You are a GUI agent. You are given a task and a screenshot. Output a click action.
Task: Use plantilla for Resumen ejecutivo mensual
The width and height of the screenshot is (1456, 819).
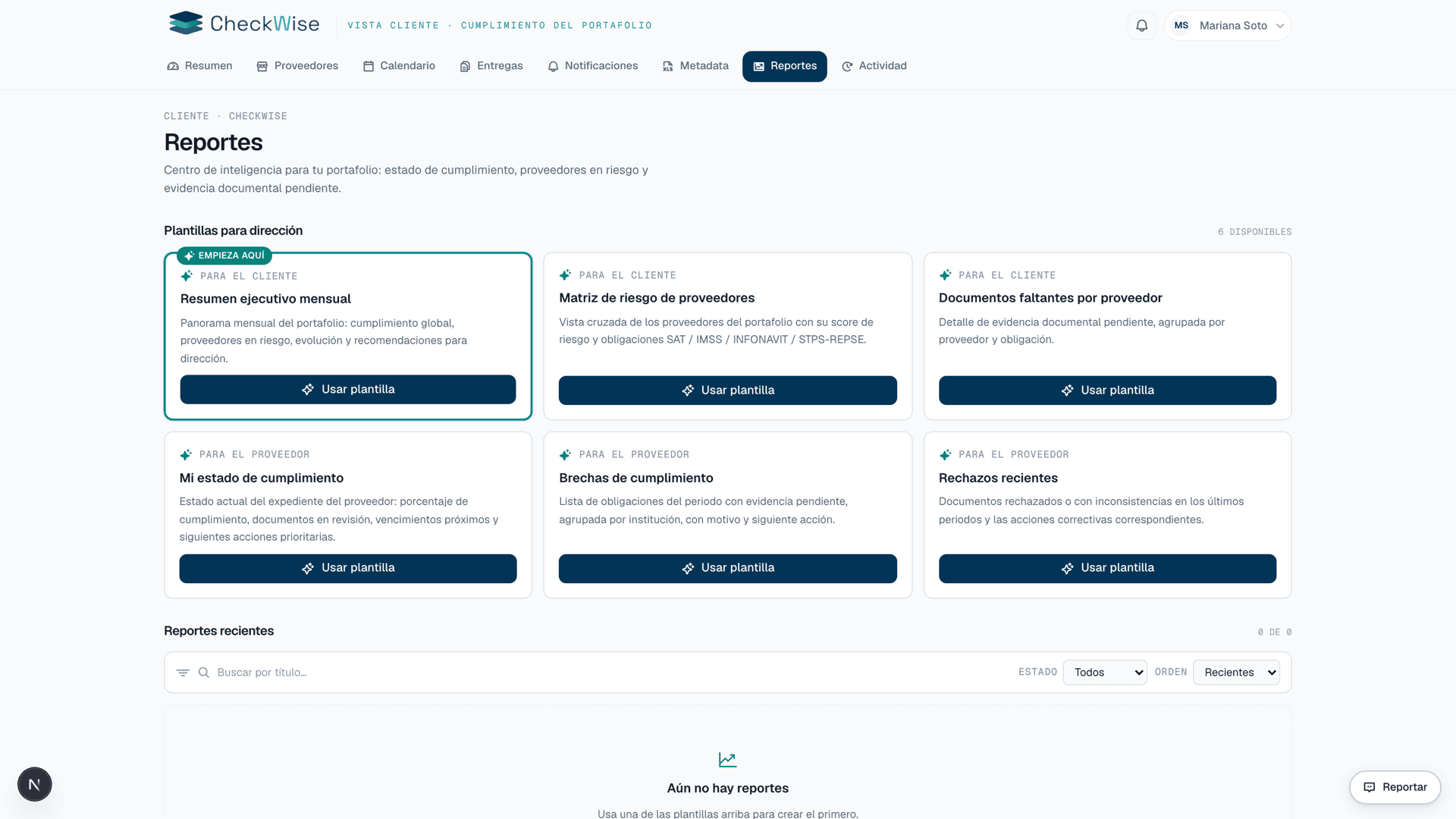[348, 390]
